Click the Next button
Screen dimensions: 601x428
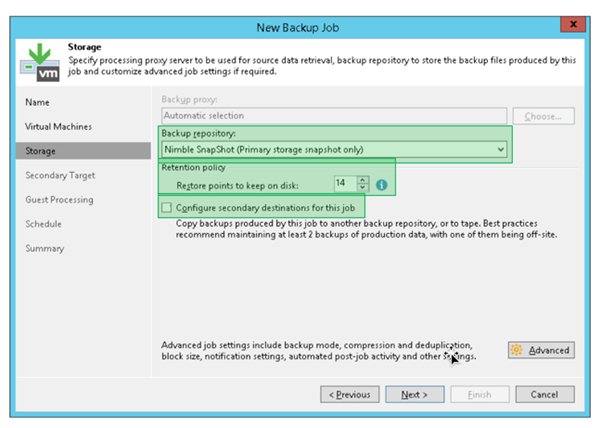(x=415, y=394)
